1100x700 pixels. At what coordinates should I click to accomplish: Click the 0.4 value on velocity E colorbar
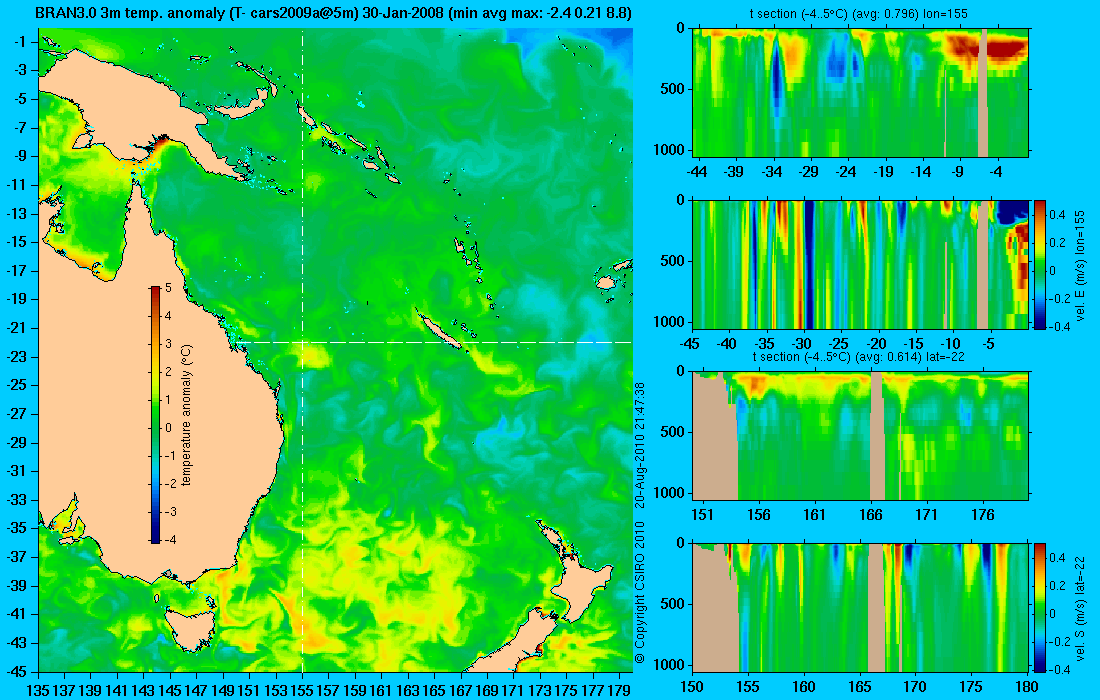point(1057,215)
